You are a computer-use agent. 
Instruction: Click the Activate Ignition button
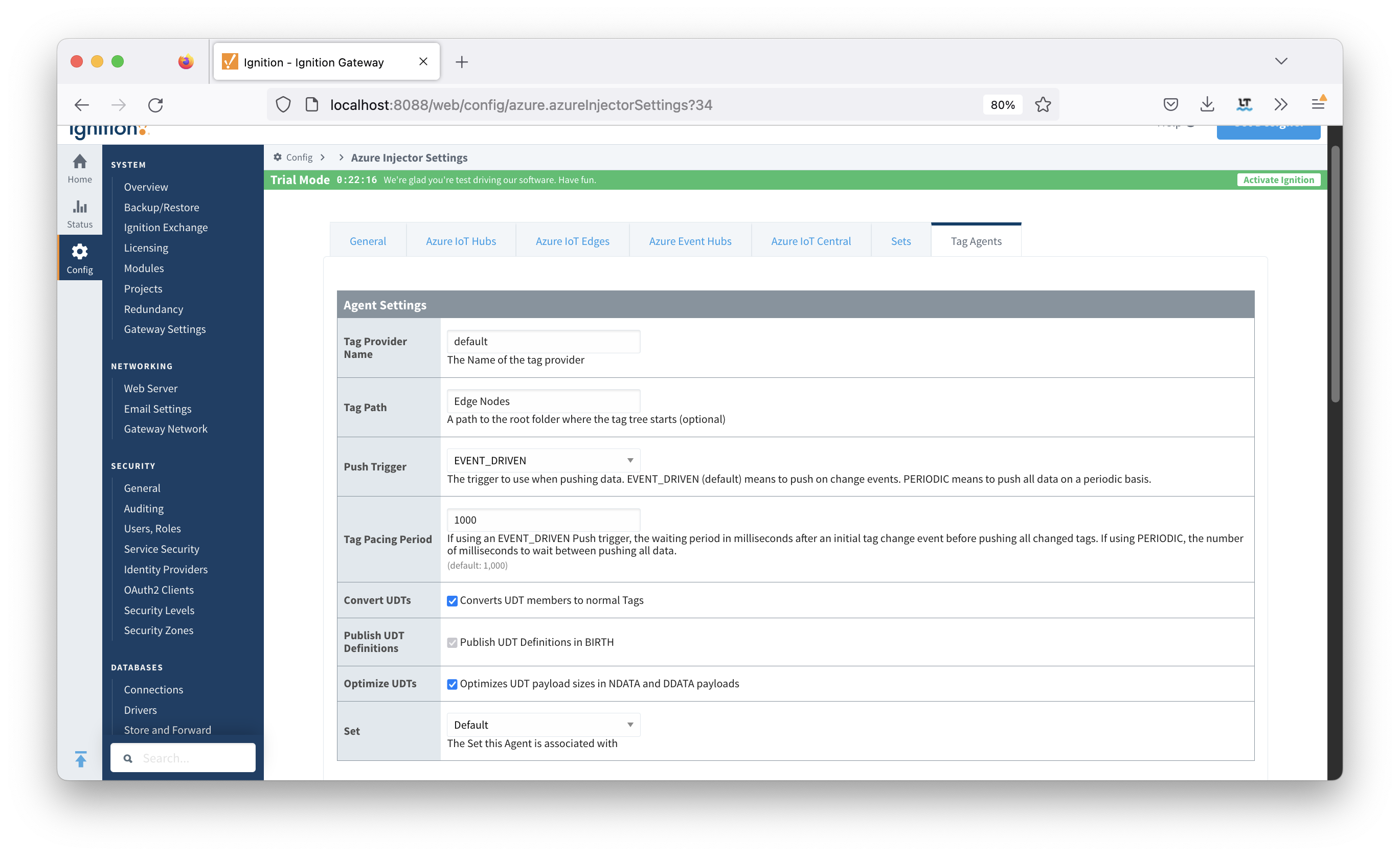pos(1278,179)
